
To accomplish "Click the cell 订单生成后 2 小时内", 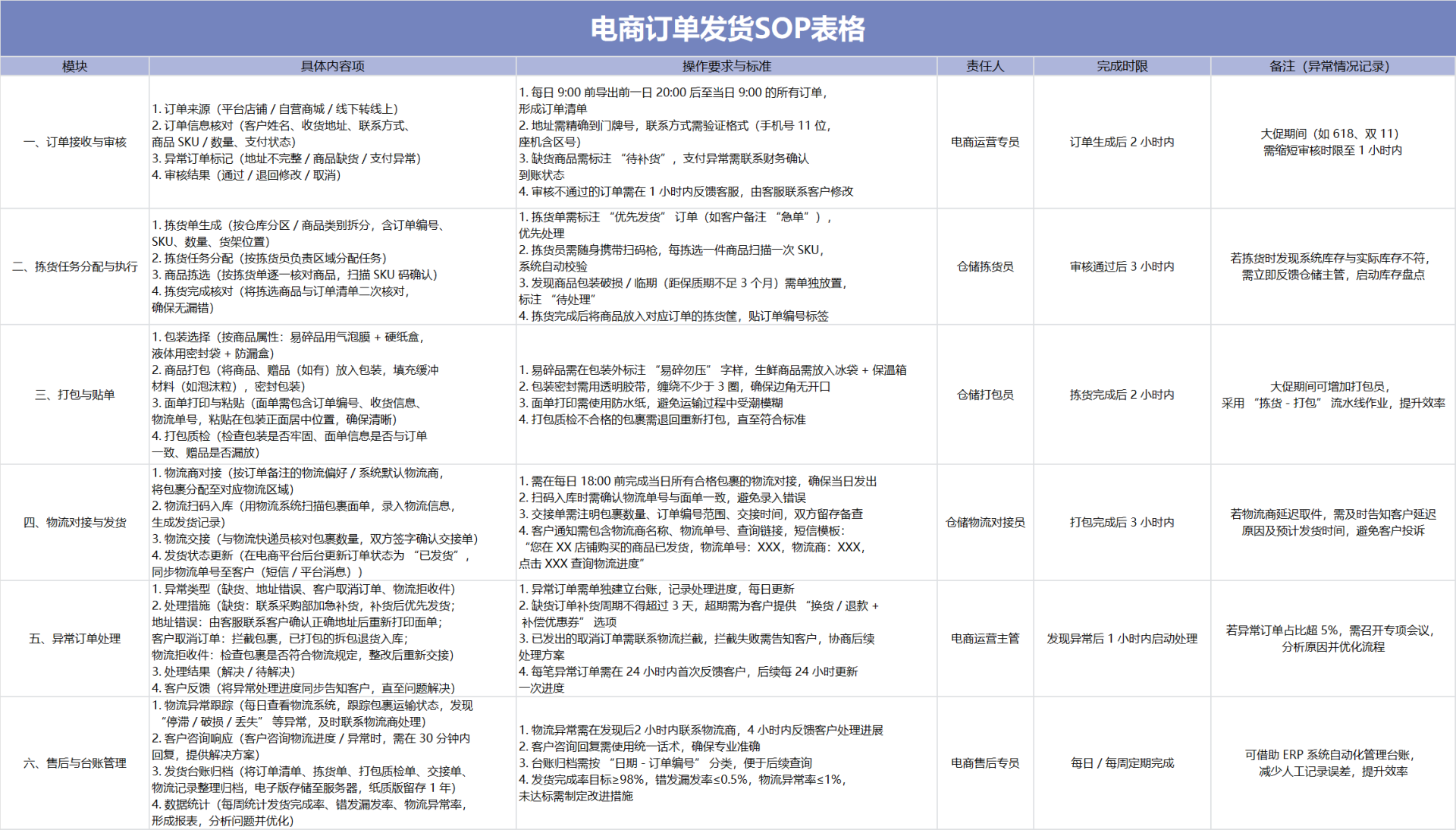I will pos(1121,142).
